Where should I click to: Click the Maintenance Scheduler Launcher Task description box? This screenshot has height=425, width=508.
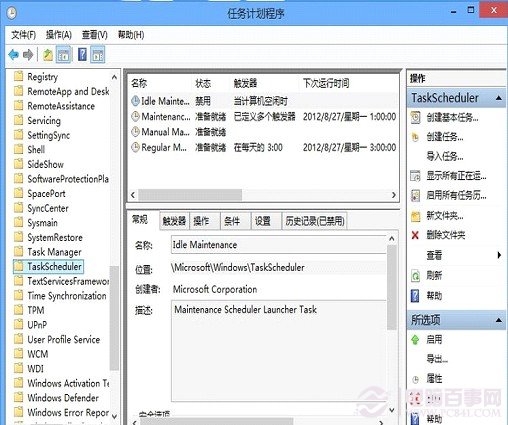pos(279,351)
